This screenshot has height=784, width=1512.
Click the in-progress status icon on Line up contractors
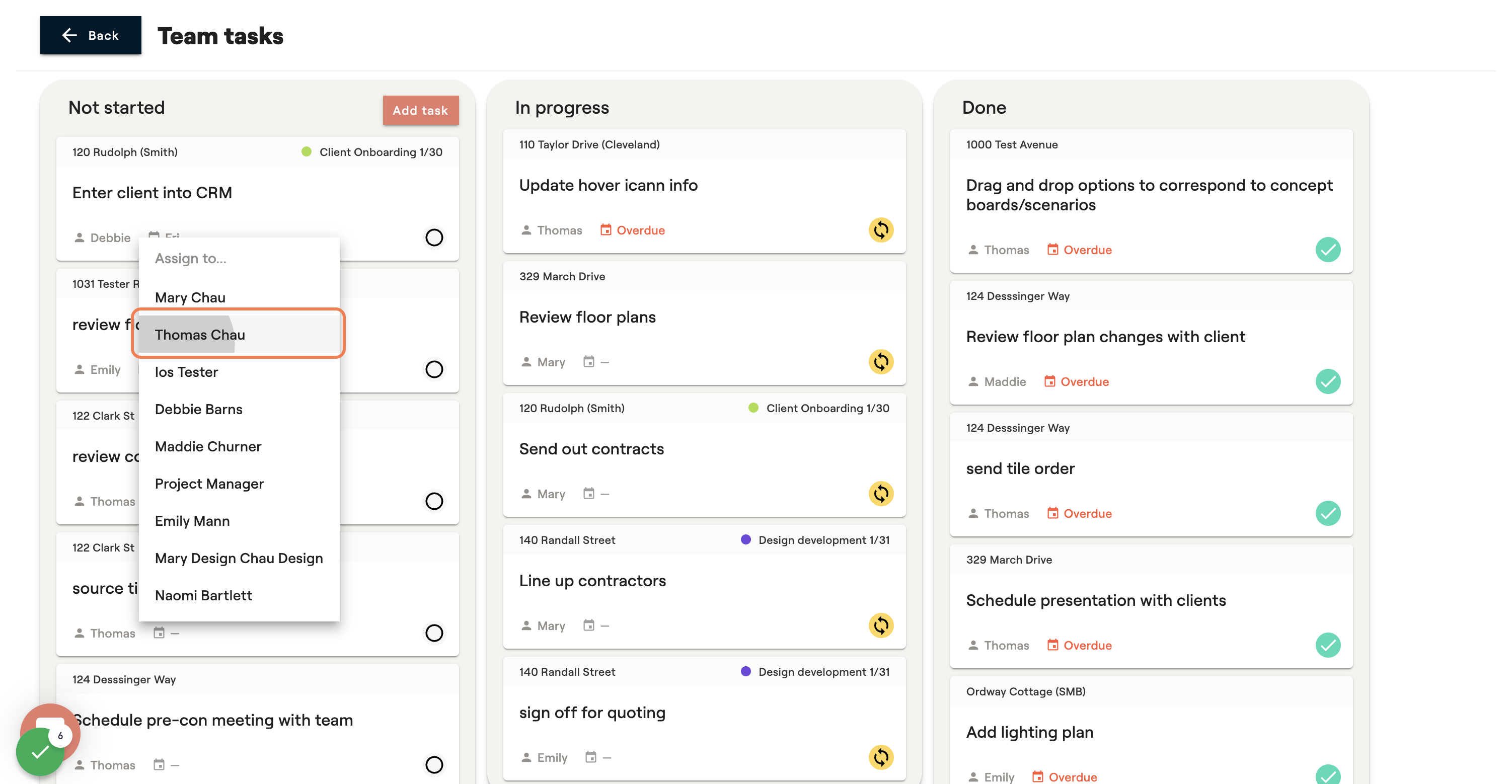[880, 625]
